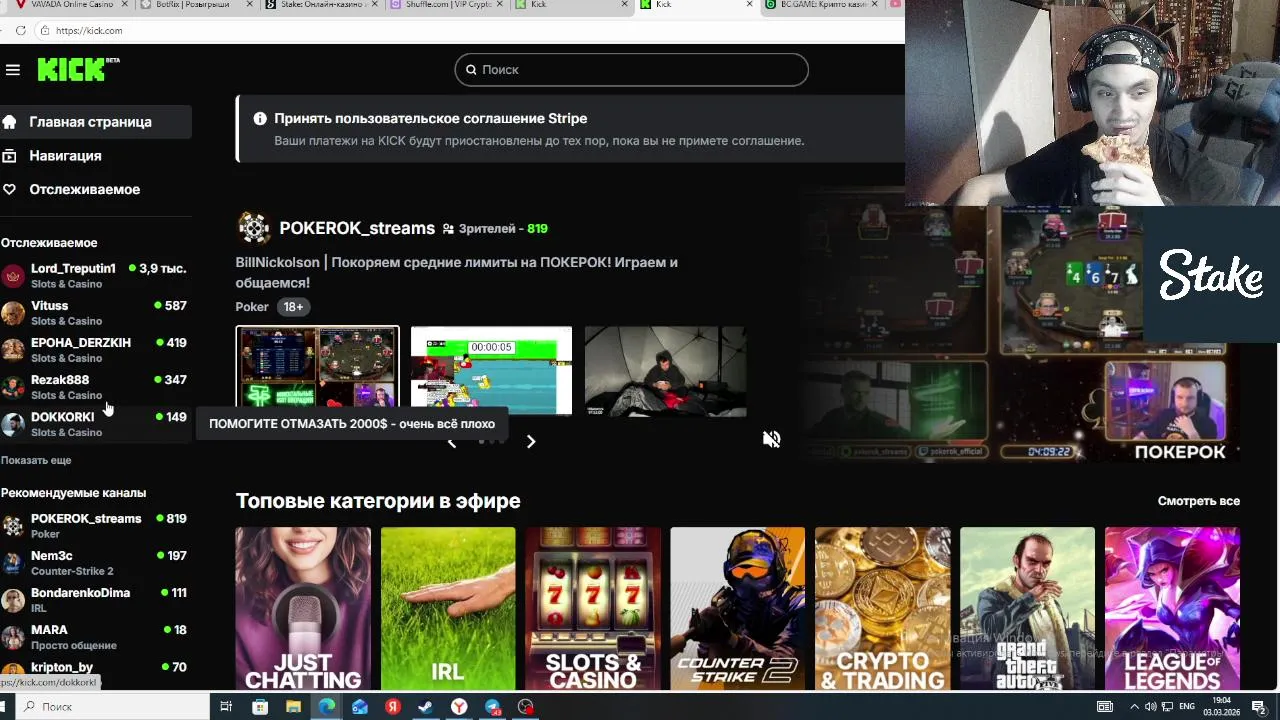The width and height of the screenshot is (1280, 720).
Task: Click into the Kick Поиск search field
Action: coord(631,70)
